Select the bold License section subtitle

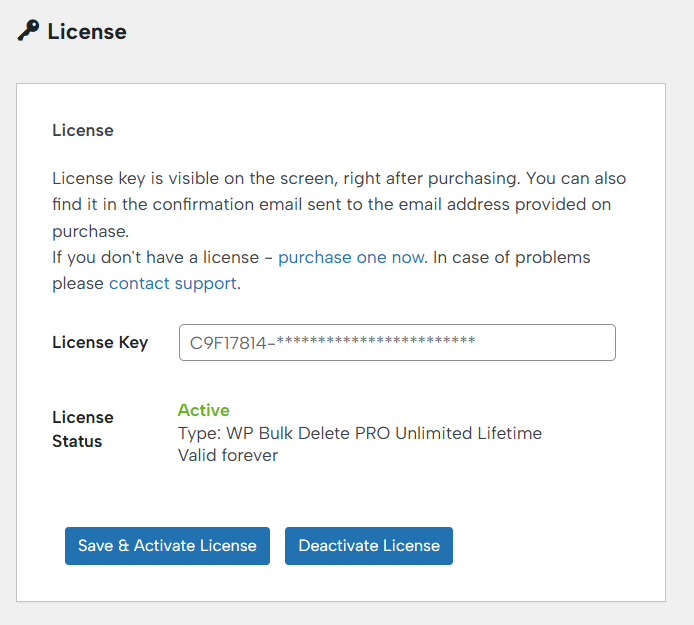click(83, 130)
